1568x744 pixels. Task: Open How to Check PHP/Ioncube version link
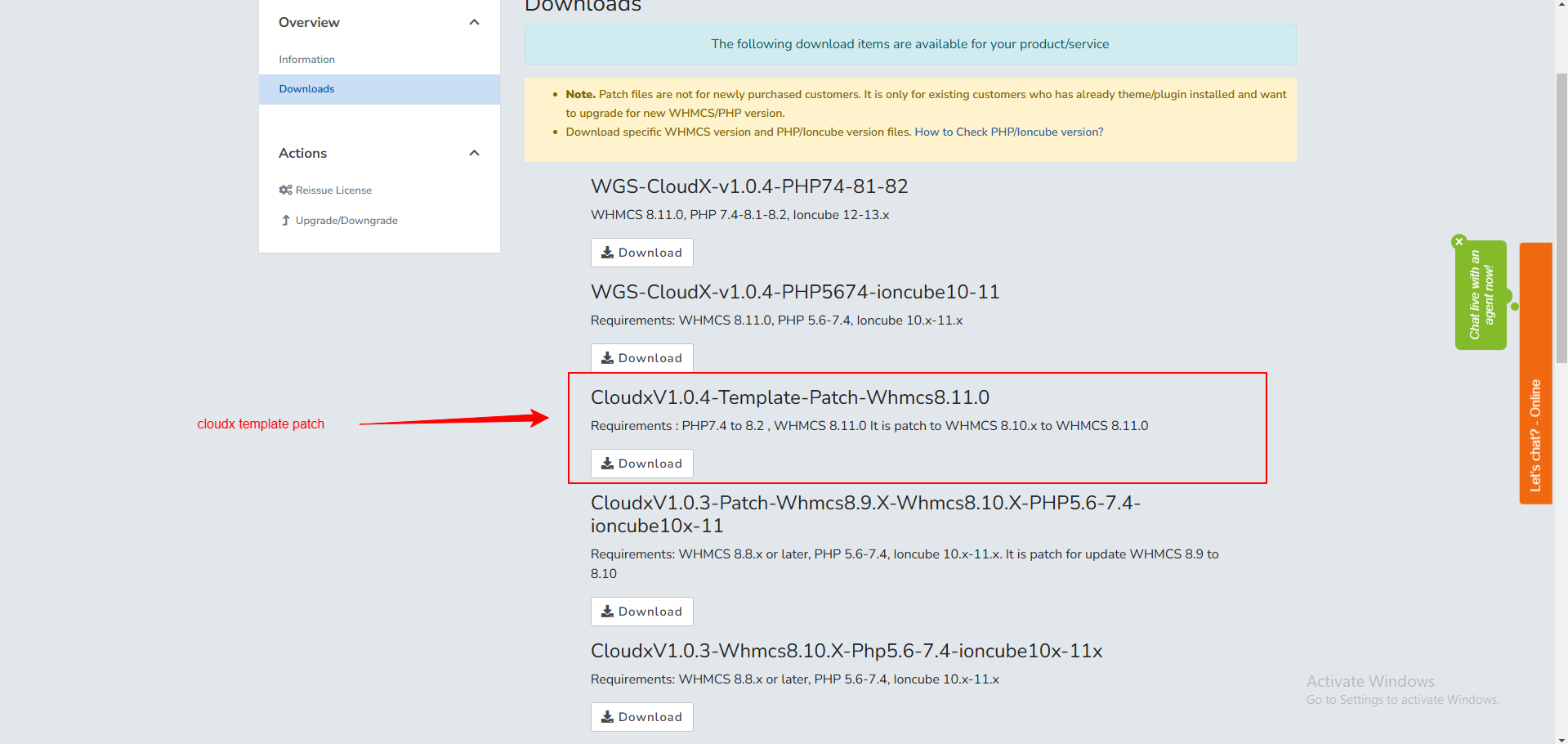coord(1008,132)
